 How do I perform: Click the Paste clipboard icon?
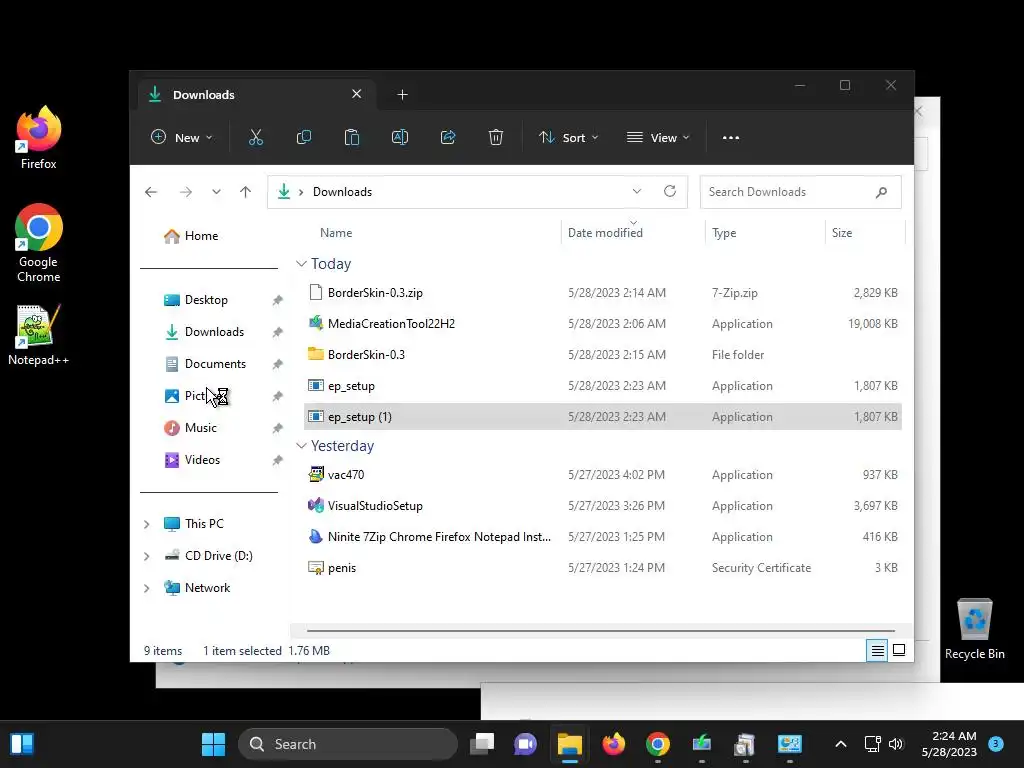click(351, 138)
